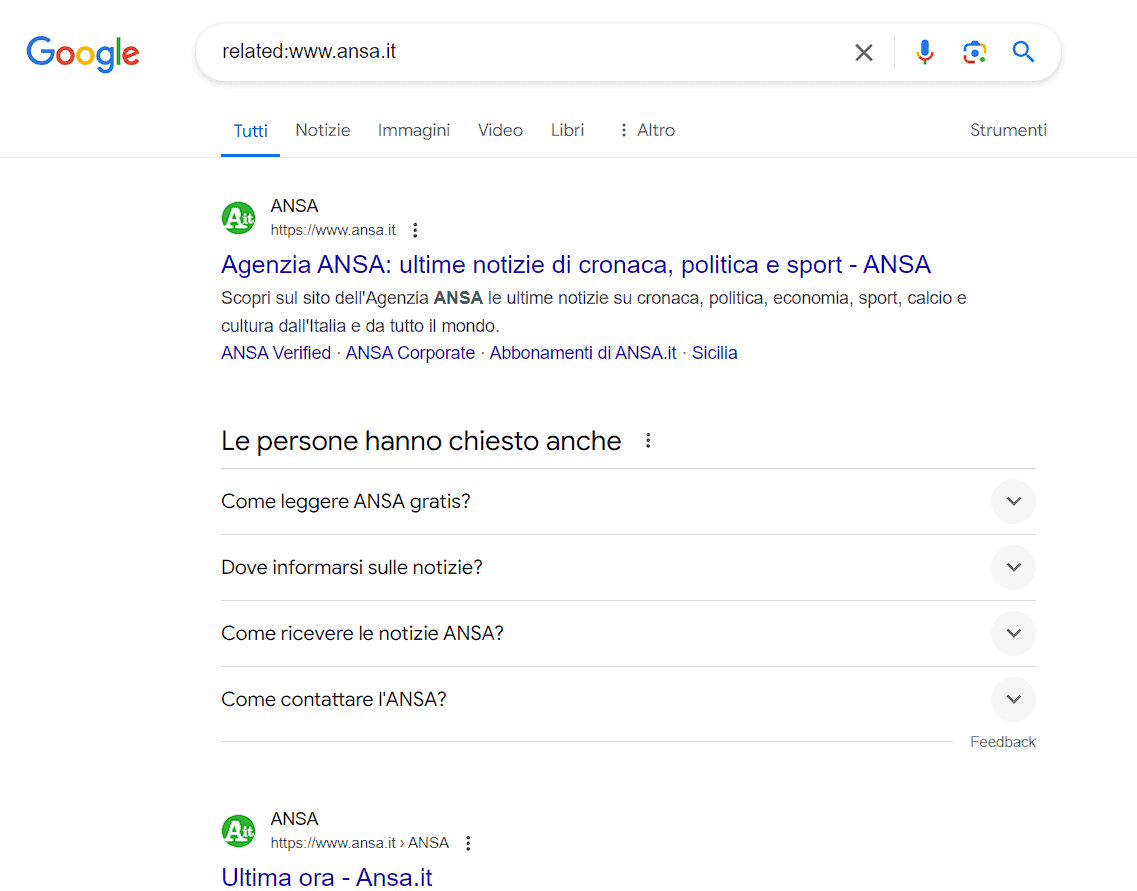Click the magnifying glass search icon
Image resolution: width=1137 pixels, height=891 pixels.
click(x=1023, y=52)
